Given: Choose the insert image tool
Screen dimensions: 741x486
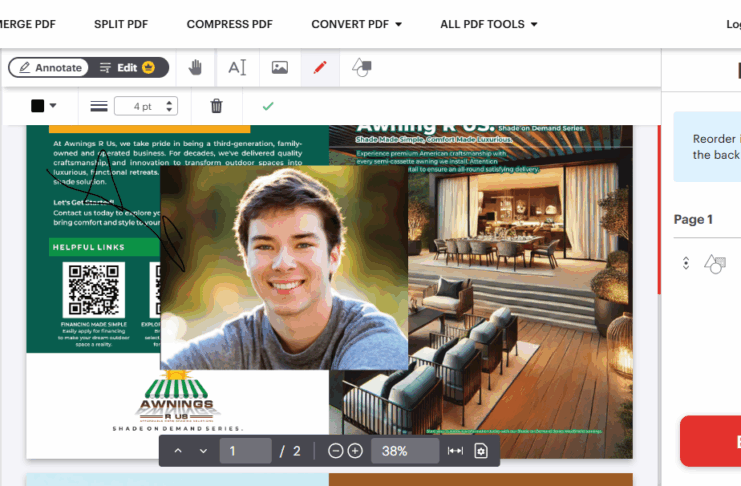Looking at the screenshot, I should pos(280,68).
